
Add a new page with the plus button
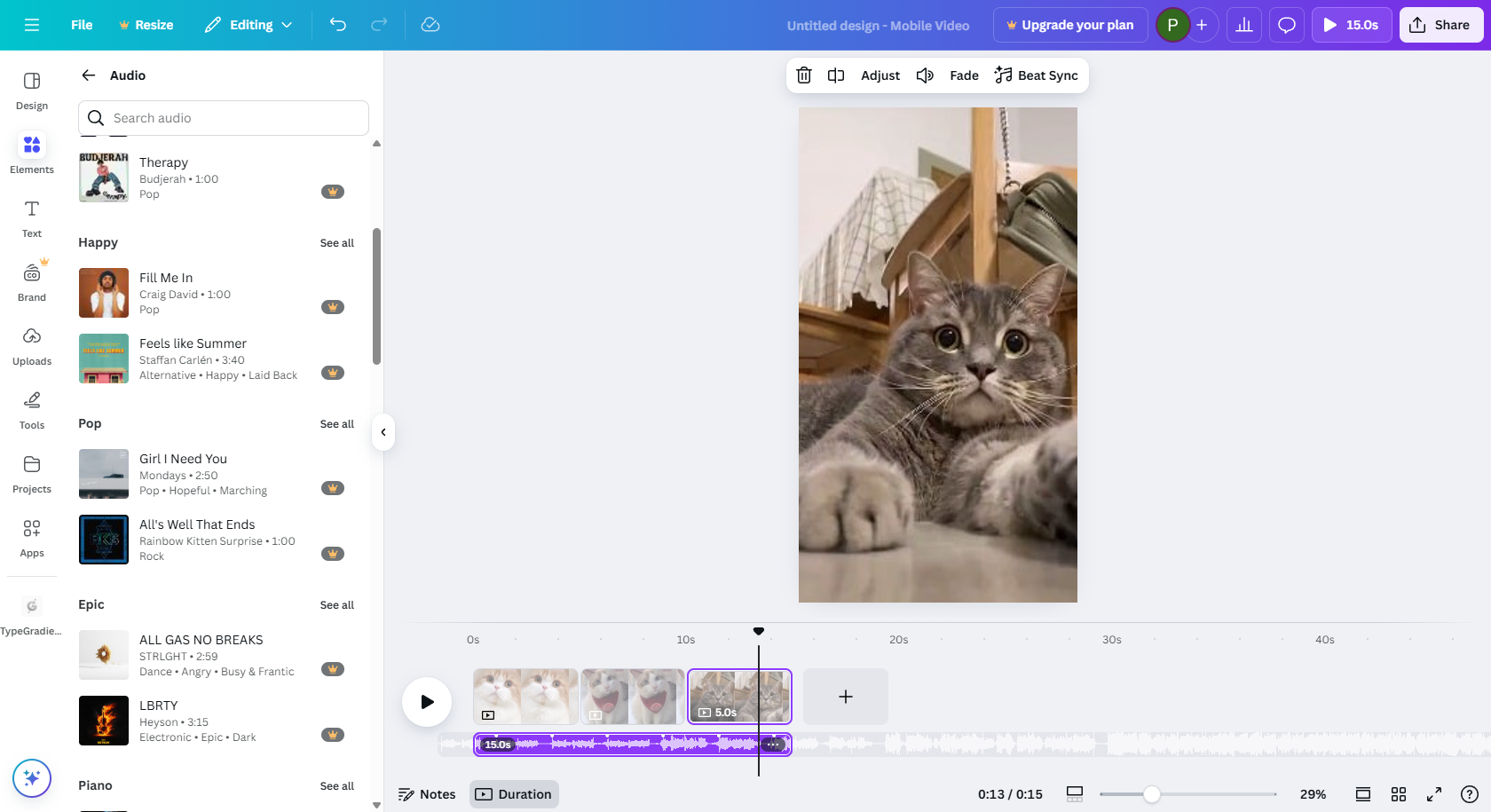click(x=846, y=697)
